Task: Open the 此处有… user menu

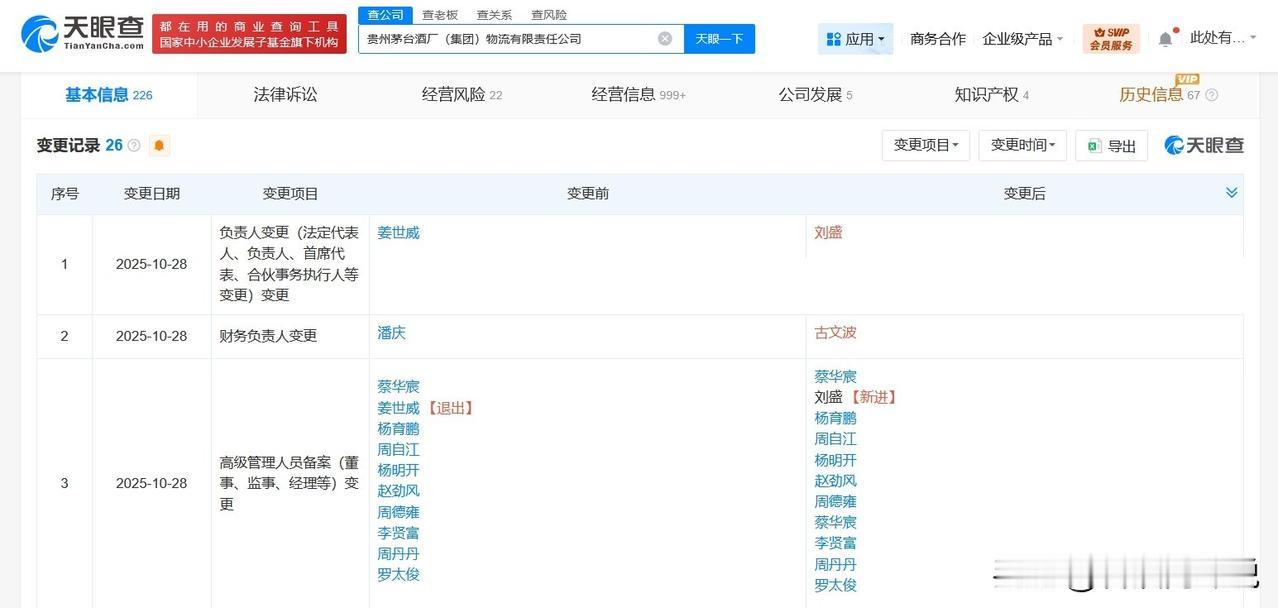Action: 1223,38
